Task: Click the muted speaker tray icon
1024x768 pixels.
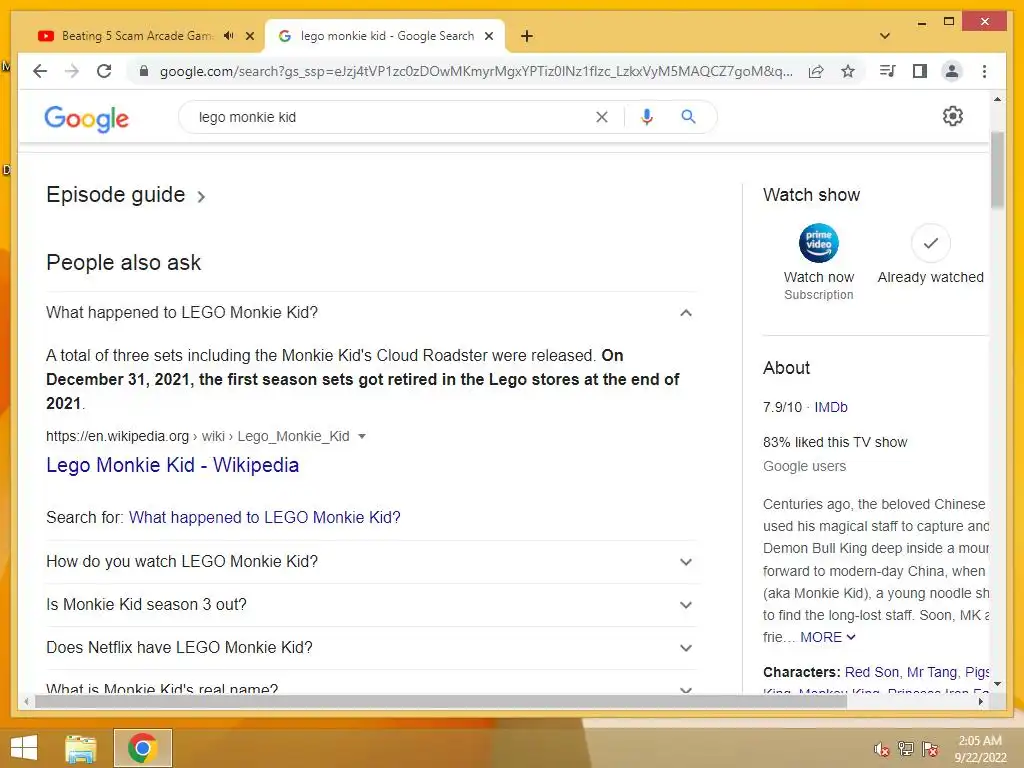Action: tap(882, 749)
